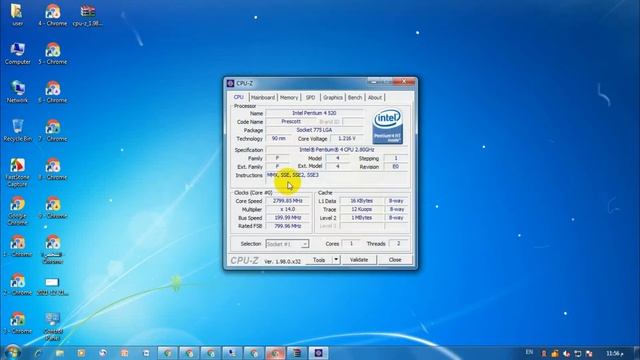
Task: Open the '3 - Chrome' desktop shortcut
Action: pyautogui.click(x=17, y=323)
